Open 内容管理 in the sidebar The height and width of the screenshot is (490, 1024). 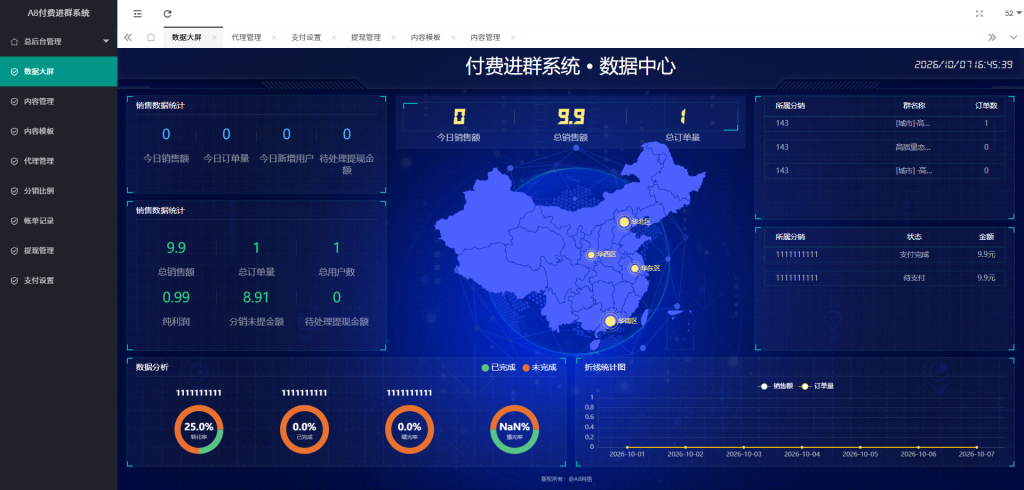pos(59,101)
